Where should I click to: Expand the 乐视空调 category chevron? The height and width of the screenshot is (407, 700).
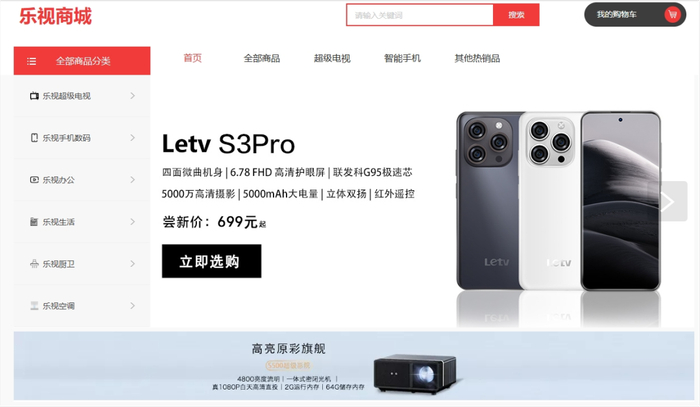(133, 306)
